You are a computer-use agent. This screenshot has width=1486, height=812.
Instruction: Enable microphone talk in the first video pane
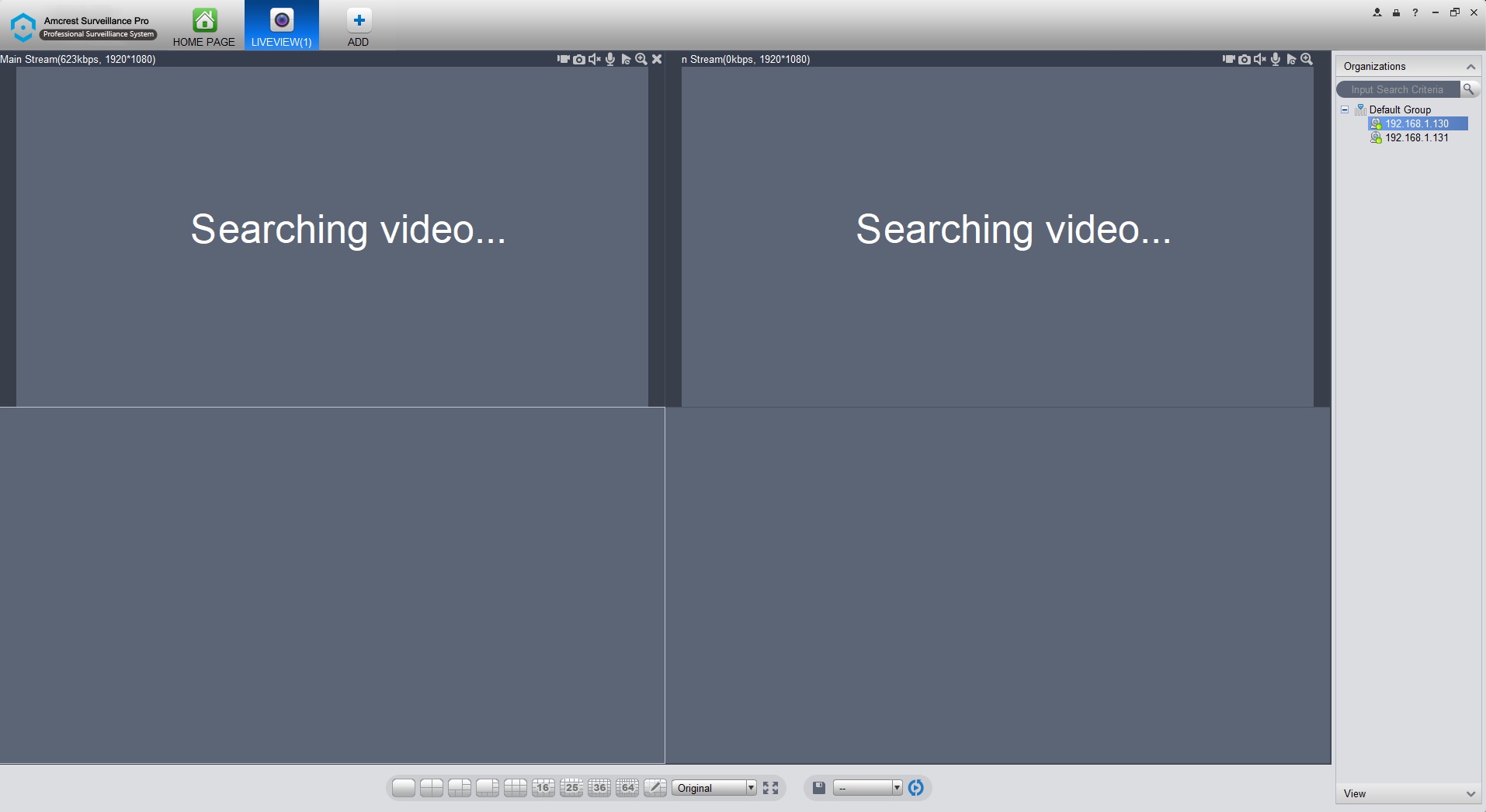(610, 59)
